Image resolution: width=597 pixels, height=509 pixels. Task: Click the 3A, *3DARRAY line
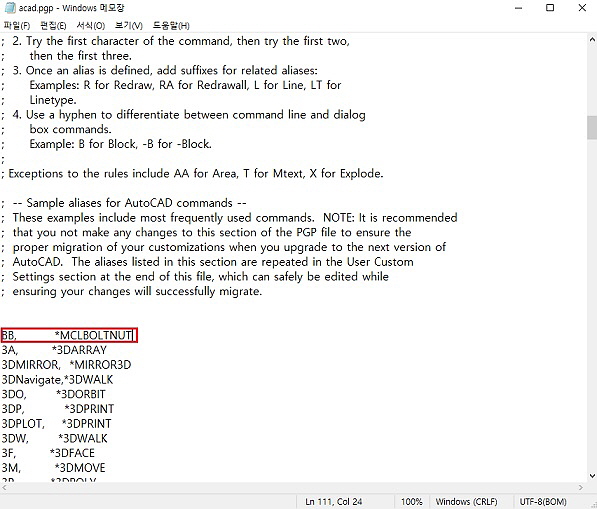[x=54, y=350]
